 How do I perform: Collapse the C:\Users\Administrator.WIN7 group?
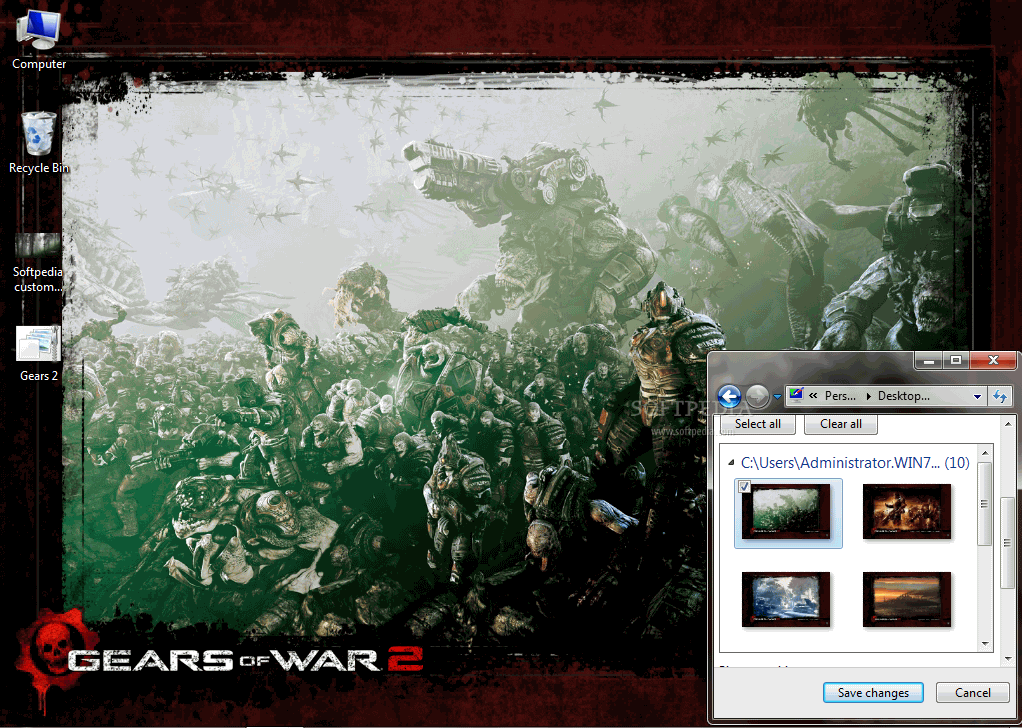pyautogui.click(x=732, y=464)
